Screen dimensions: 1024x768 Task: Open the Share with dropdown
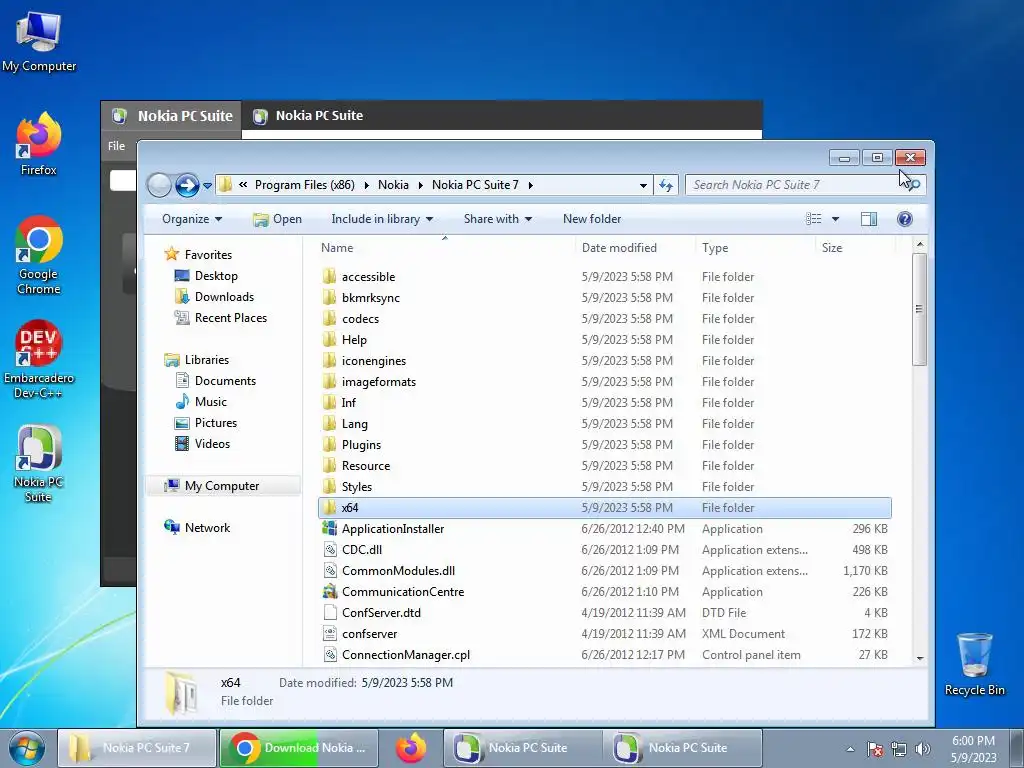click(498, 219)
